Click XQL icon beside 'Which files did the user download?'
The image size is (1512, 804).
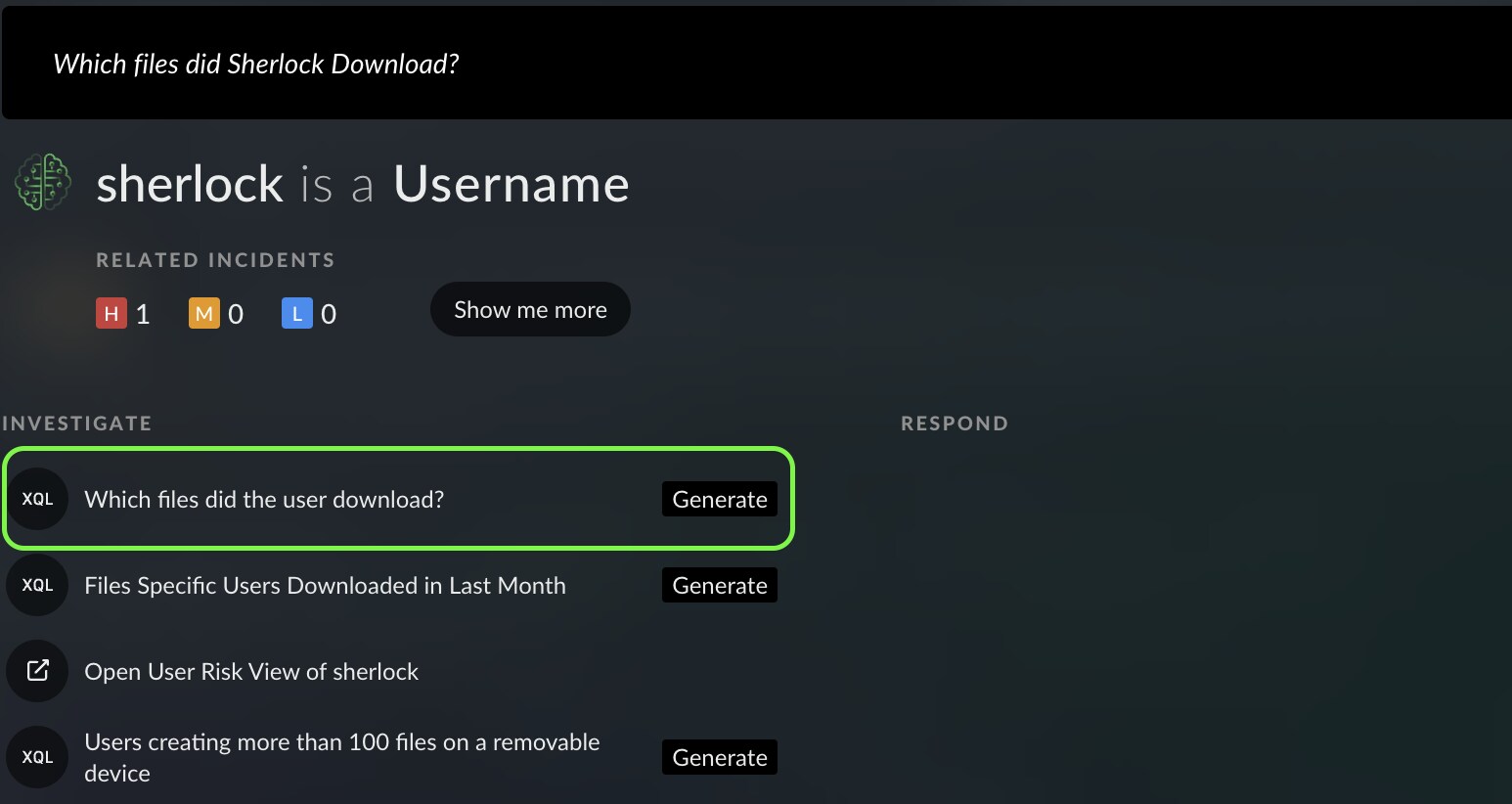pos(37,499)
